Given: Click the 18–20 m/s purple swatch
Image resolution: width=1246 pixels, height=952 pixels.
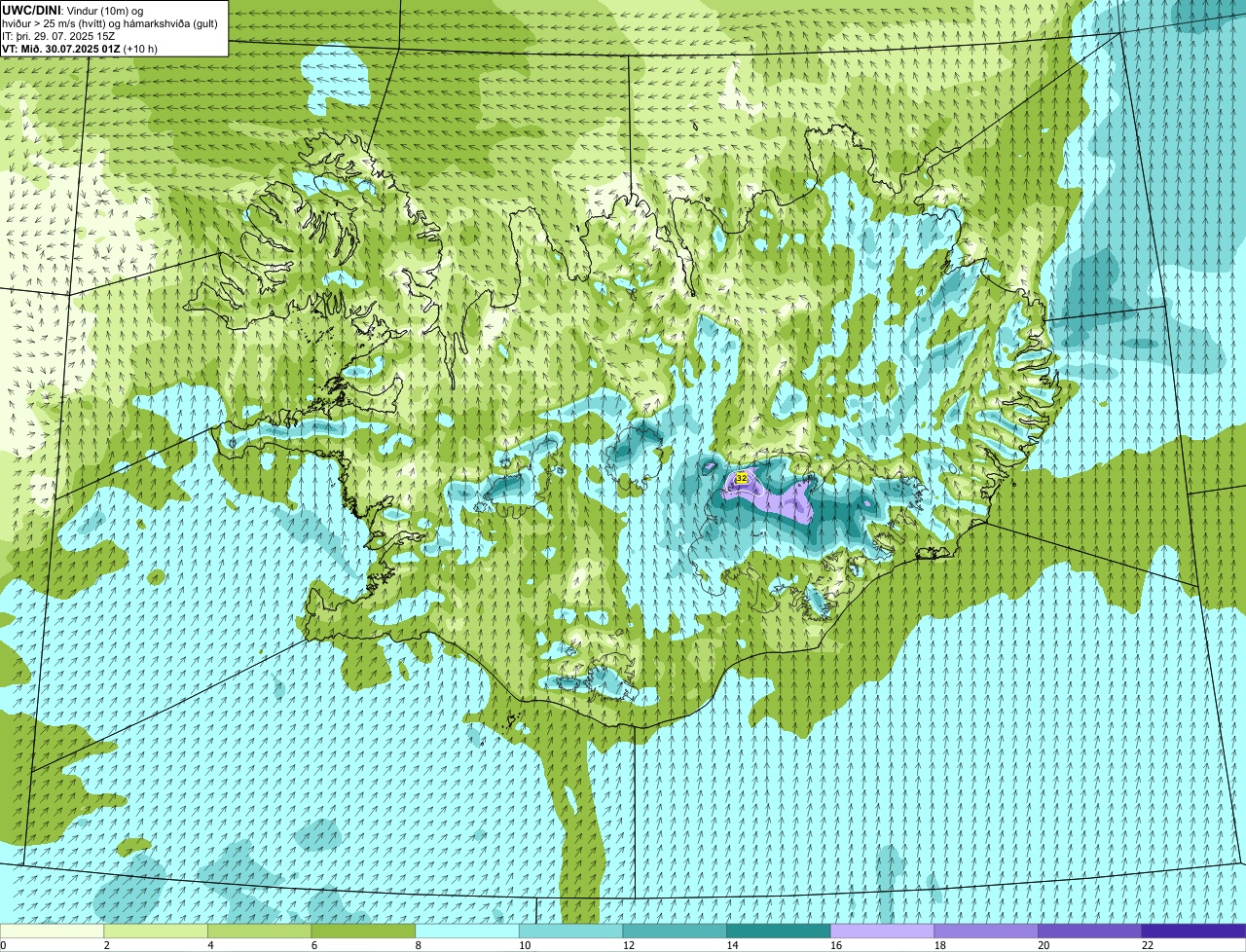Looking at the screenshot, I should pyautogui.click(x=986, y=931).
